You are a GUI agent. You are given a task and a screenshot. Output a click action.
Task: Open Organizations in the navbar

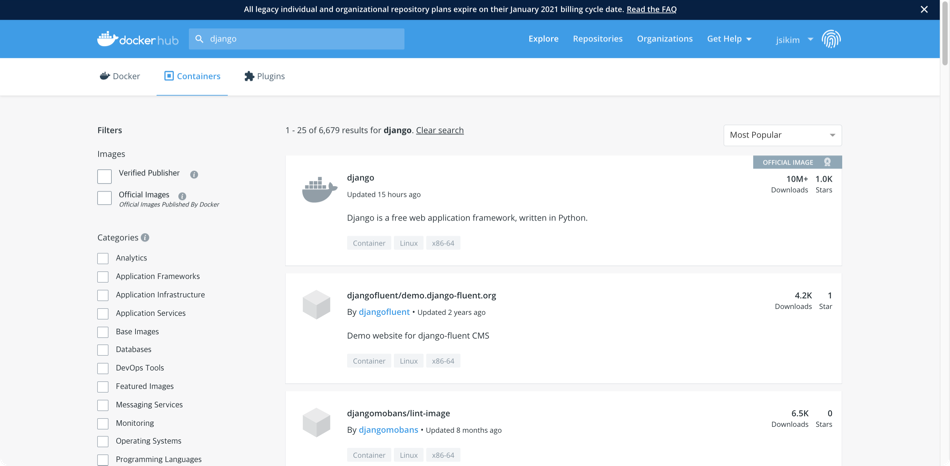[665, 39]
